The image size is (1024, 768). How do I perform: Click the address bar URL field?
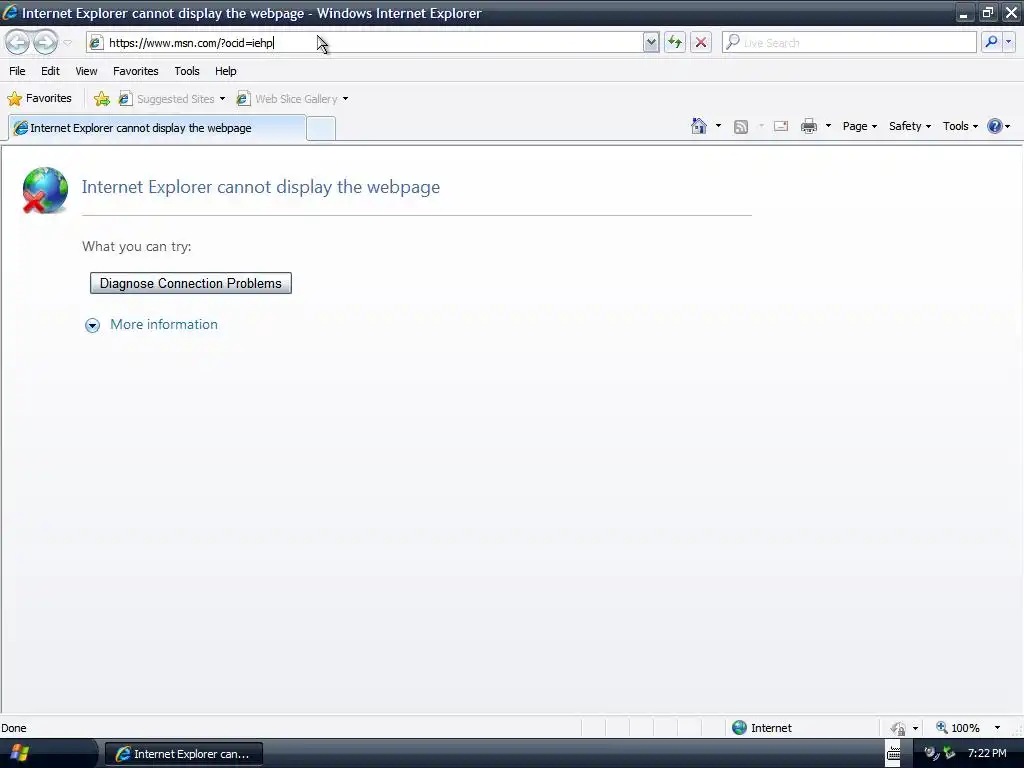click(x=366, y=43)
